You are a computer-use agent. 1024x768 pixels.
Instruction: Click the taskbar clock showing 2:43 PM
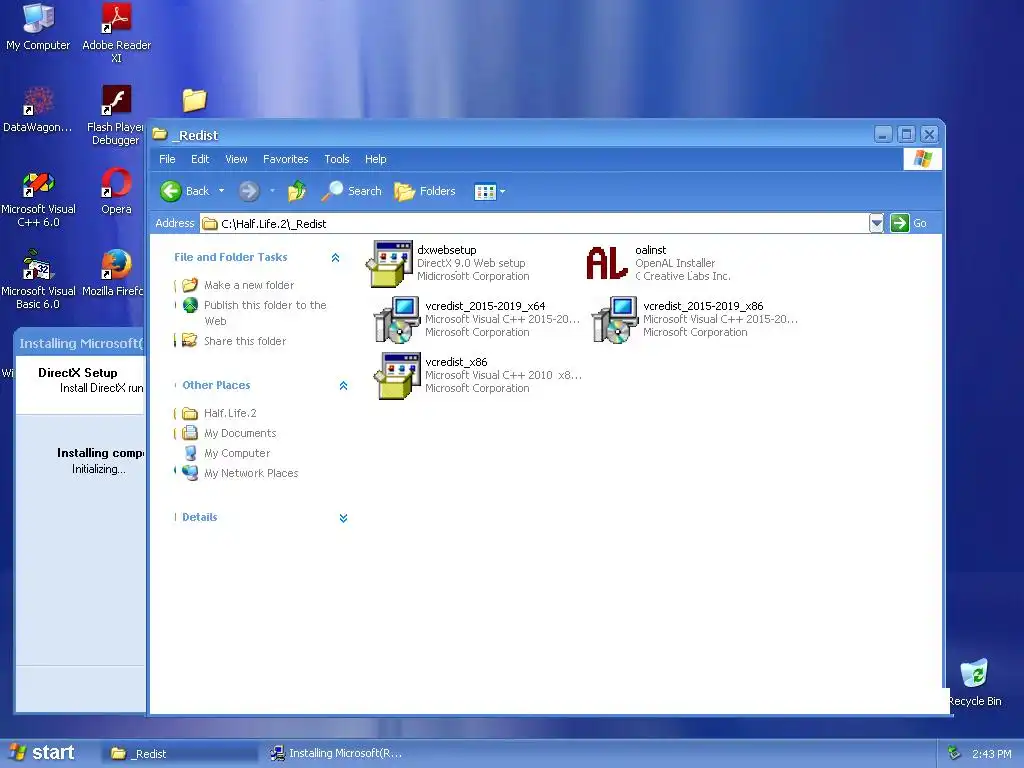[x=991, y=754]
